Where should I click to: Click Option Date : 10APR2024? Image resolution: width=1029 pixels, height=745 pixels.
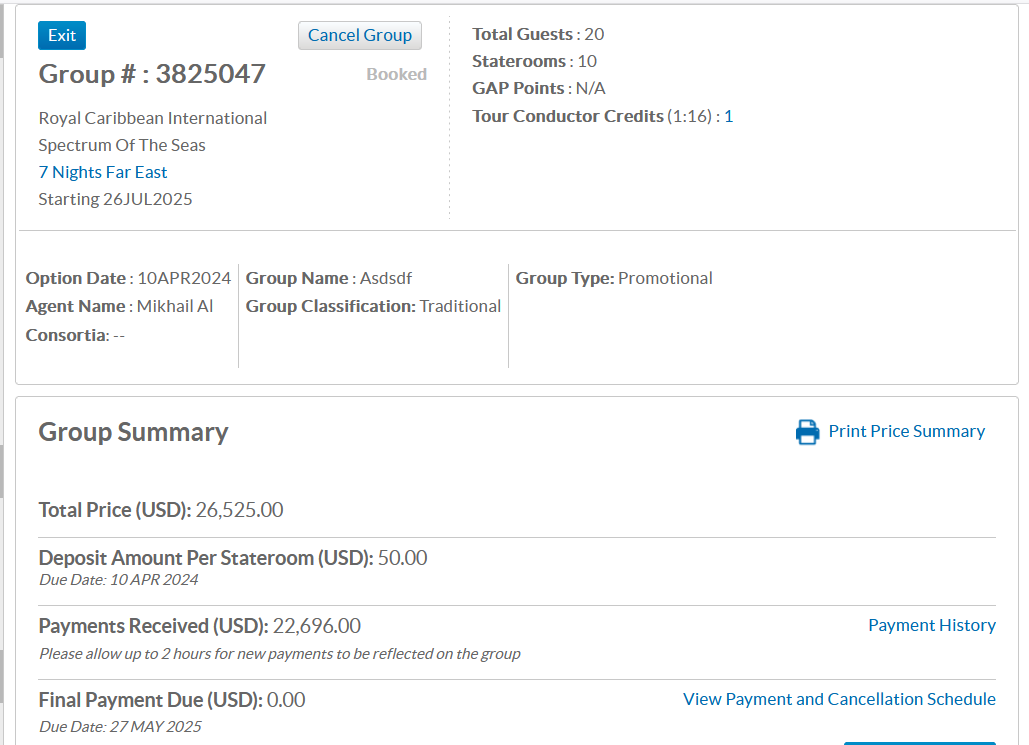tap(129, 278)
